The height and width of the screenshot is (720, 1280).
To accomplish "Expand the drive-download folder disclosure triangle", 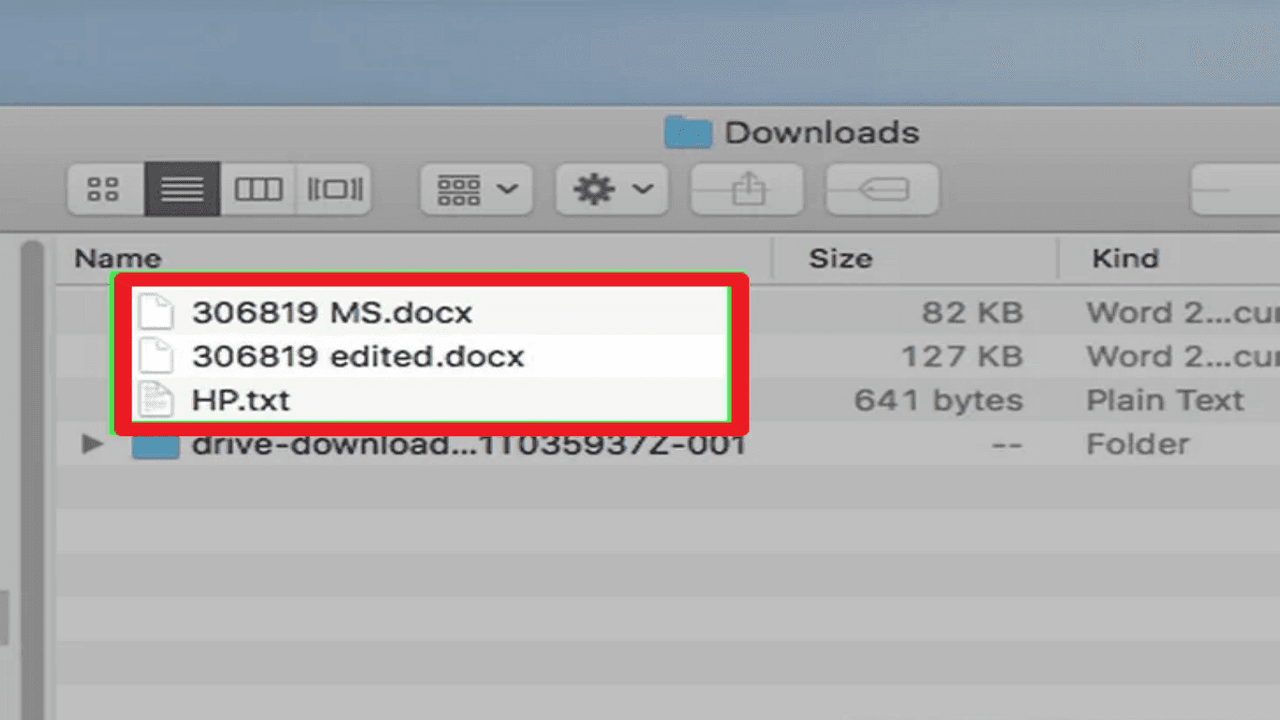I will tap(93, 444).
